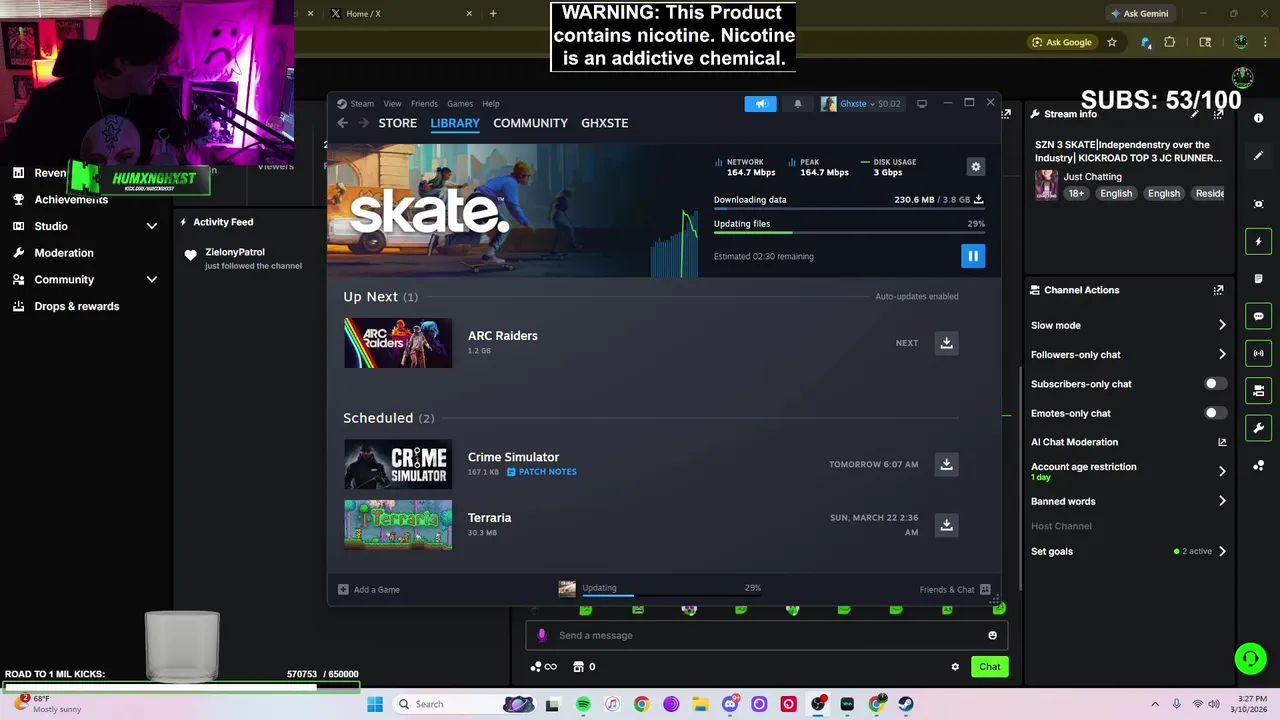Bookmark this page with star icon
1280x720 pixels.
[x=1112, y=42]
